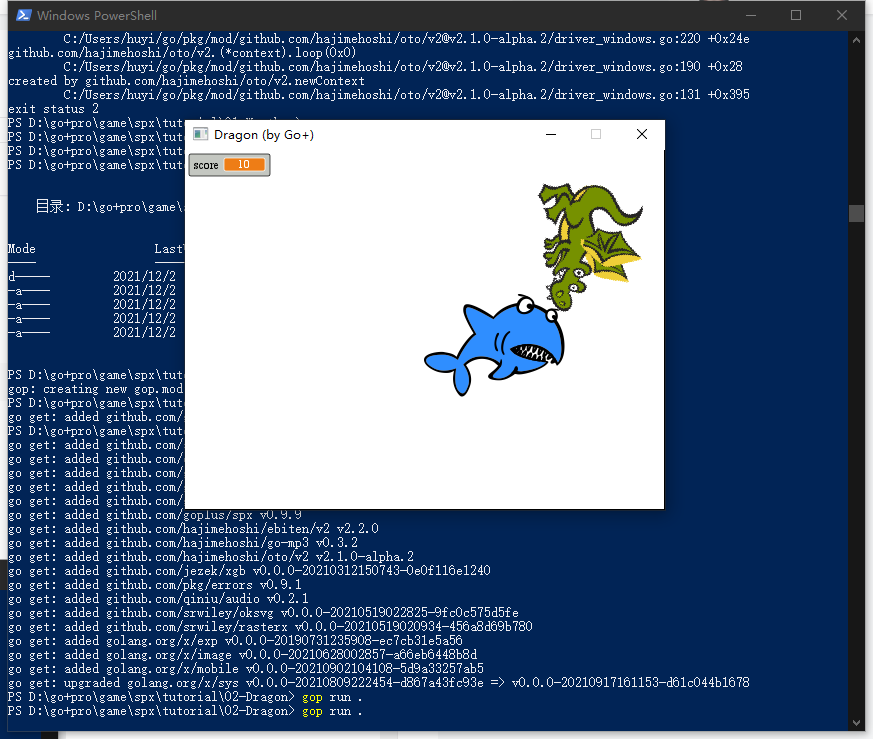Click the 'srwiley/oksvg' line

[263, 613]
